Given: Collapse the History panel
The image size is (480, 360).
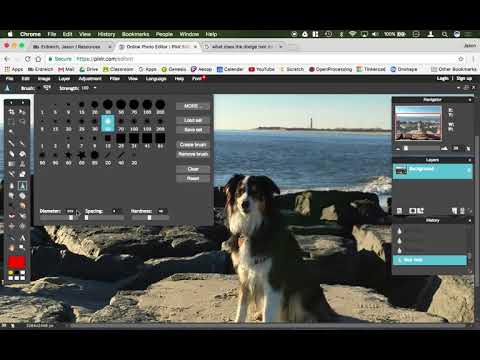Looking at the screenshot, I should tap(470, 221).
